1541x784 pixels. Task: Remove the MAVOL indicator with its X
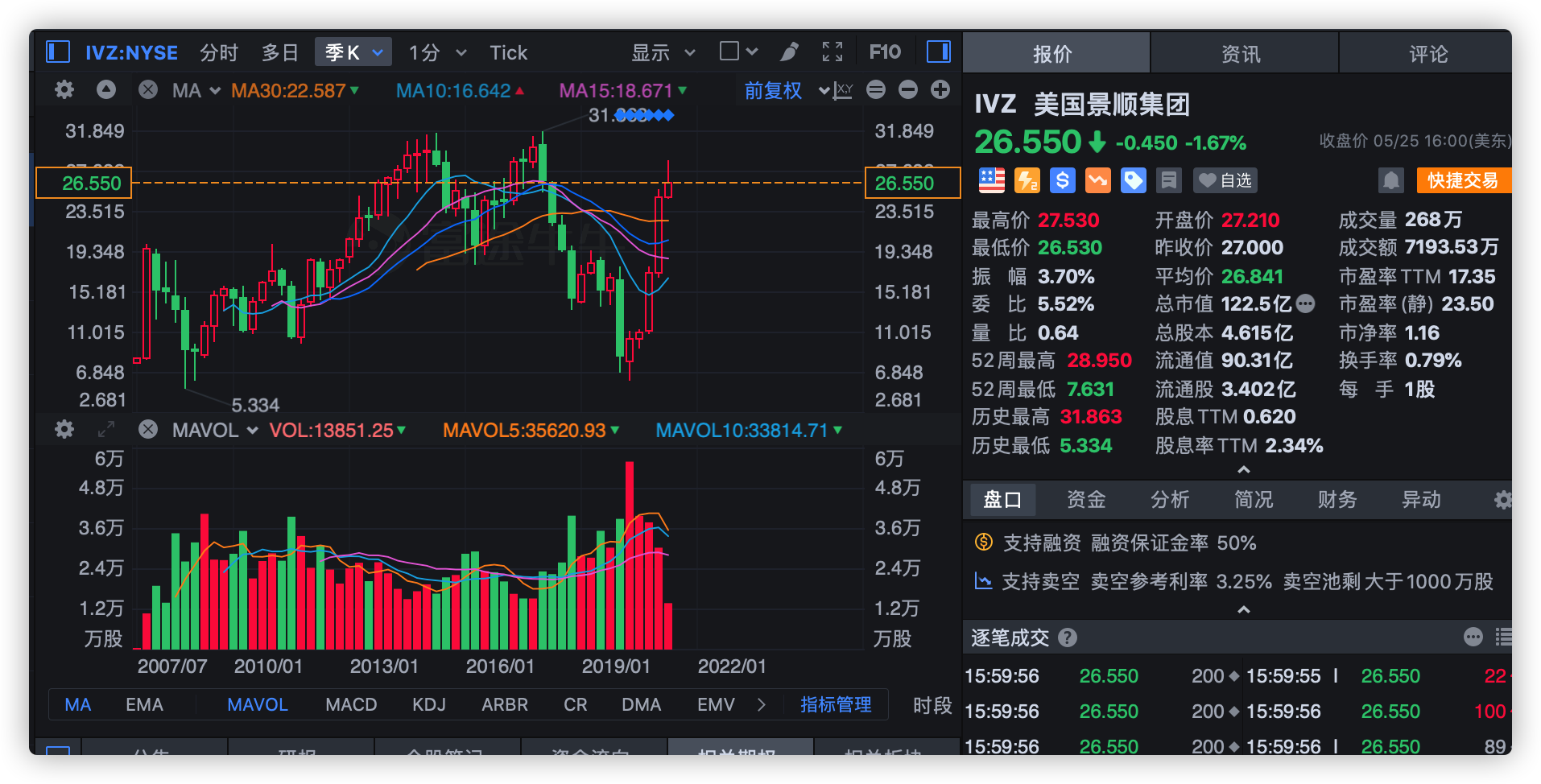[148, 430]
